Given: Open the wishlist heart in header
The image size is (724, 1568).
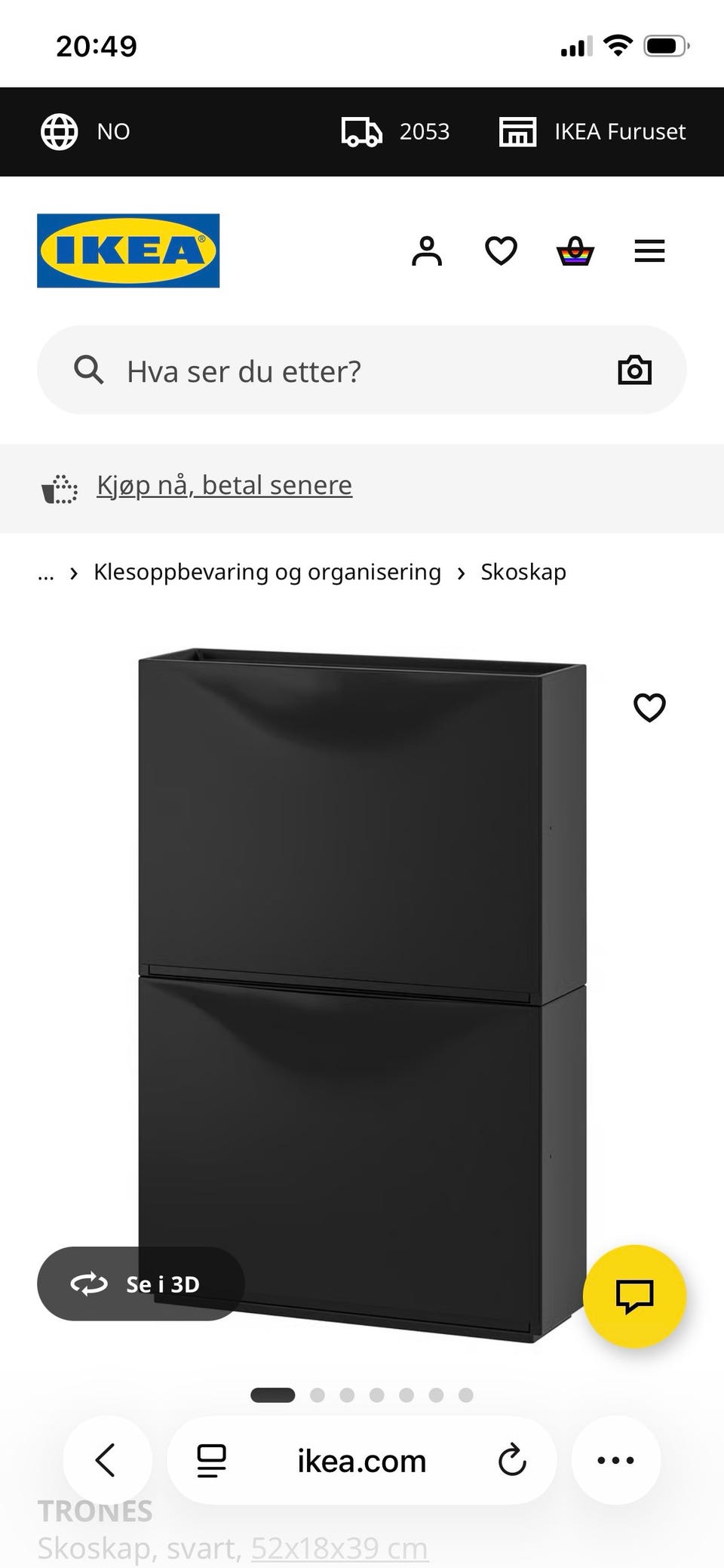Looking at the screenshot, I should (x=501, y=251).
